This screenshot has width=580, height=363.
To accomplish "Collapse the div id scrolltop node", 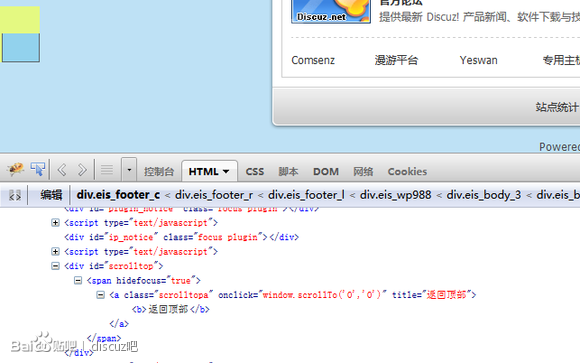I will click(x=55, y=266).
